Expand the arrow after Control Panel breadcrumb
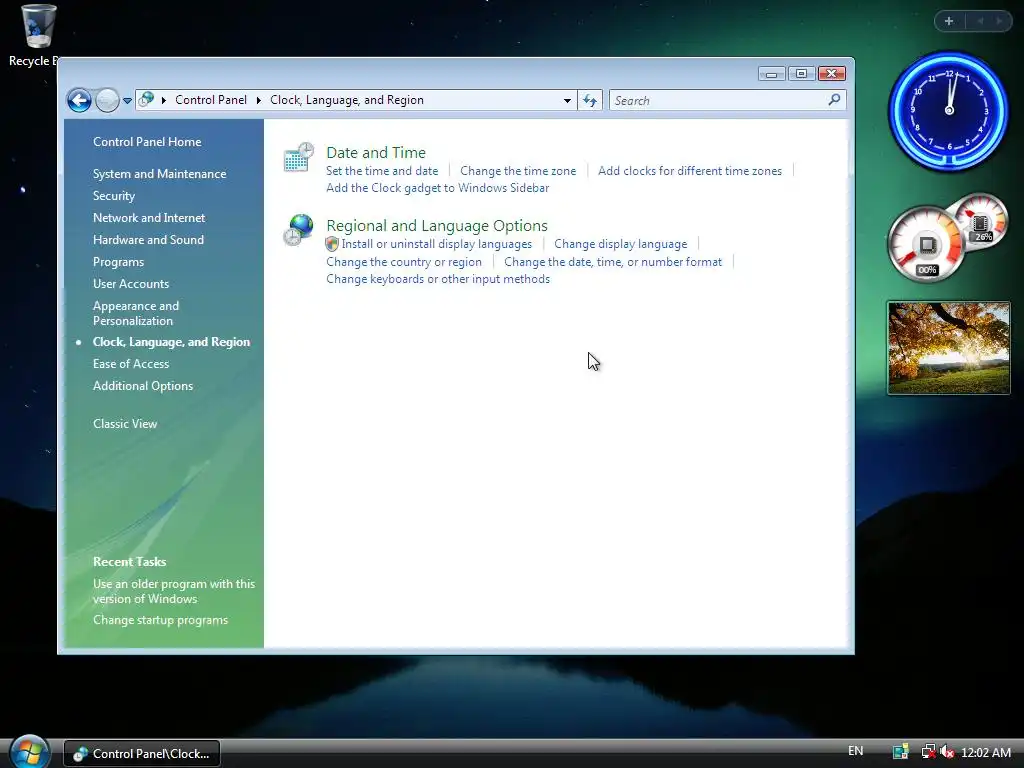 (x=259, y=100)
